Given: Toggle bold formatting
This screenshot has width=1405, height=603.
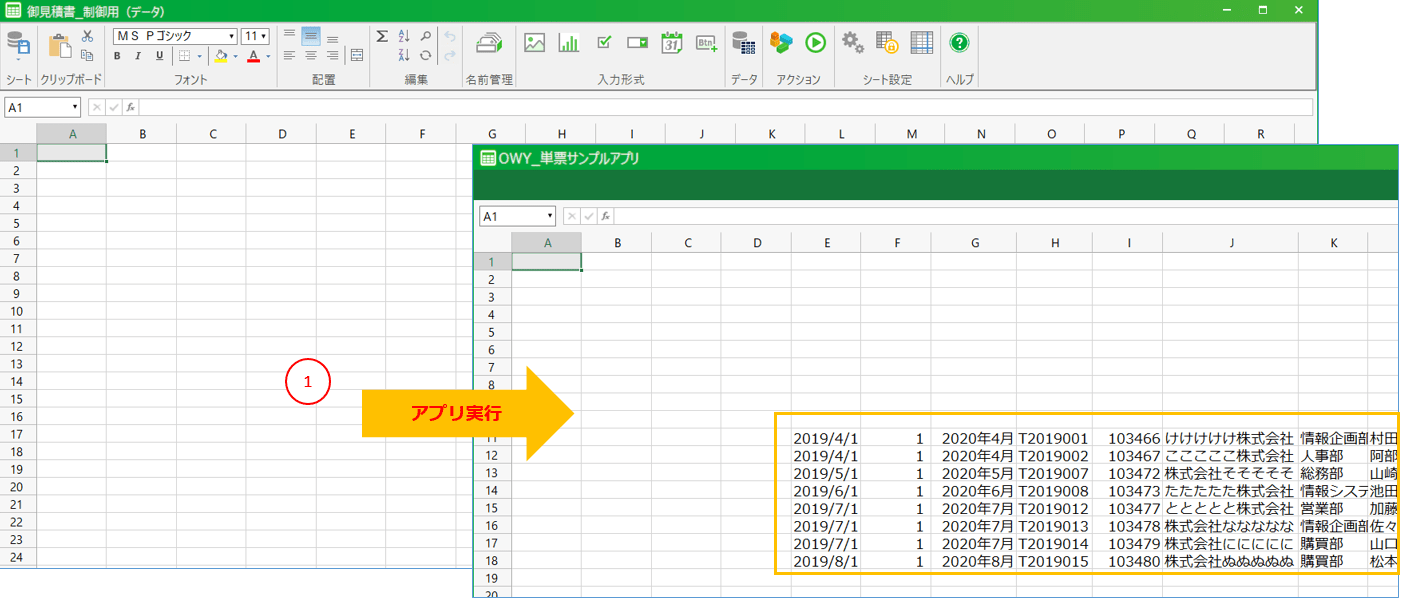Looking at the screenshot, I should coord(117,56).
